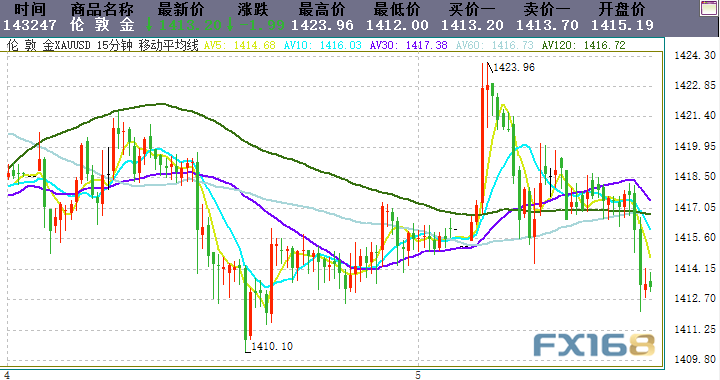Click the green down arrow beside 1413.20
This screenshot has height=380, width=720.
pos(149,25)
